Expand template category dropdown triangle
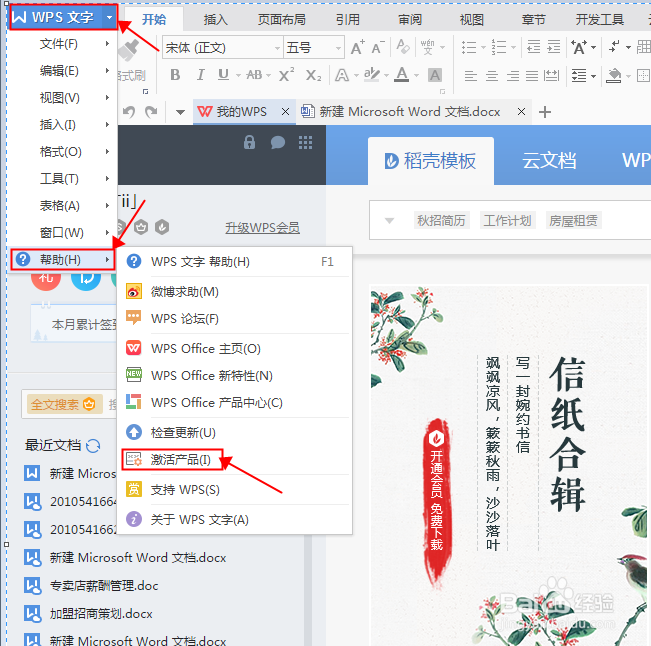Viewport: 651px width, 646px height. click(389, 220)
